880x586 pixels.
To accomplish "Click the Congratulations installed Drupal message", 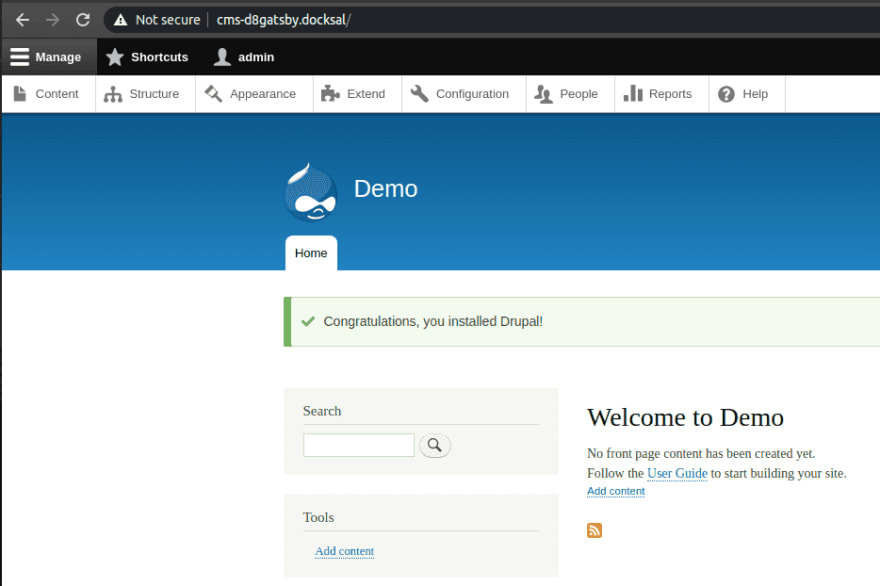I will [x=433, y=322].
